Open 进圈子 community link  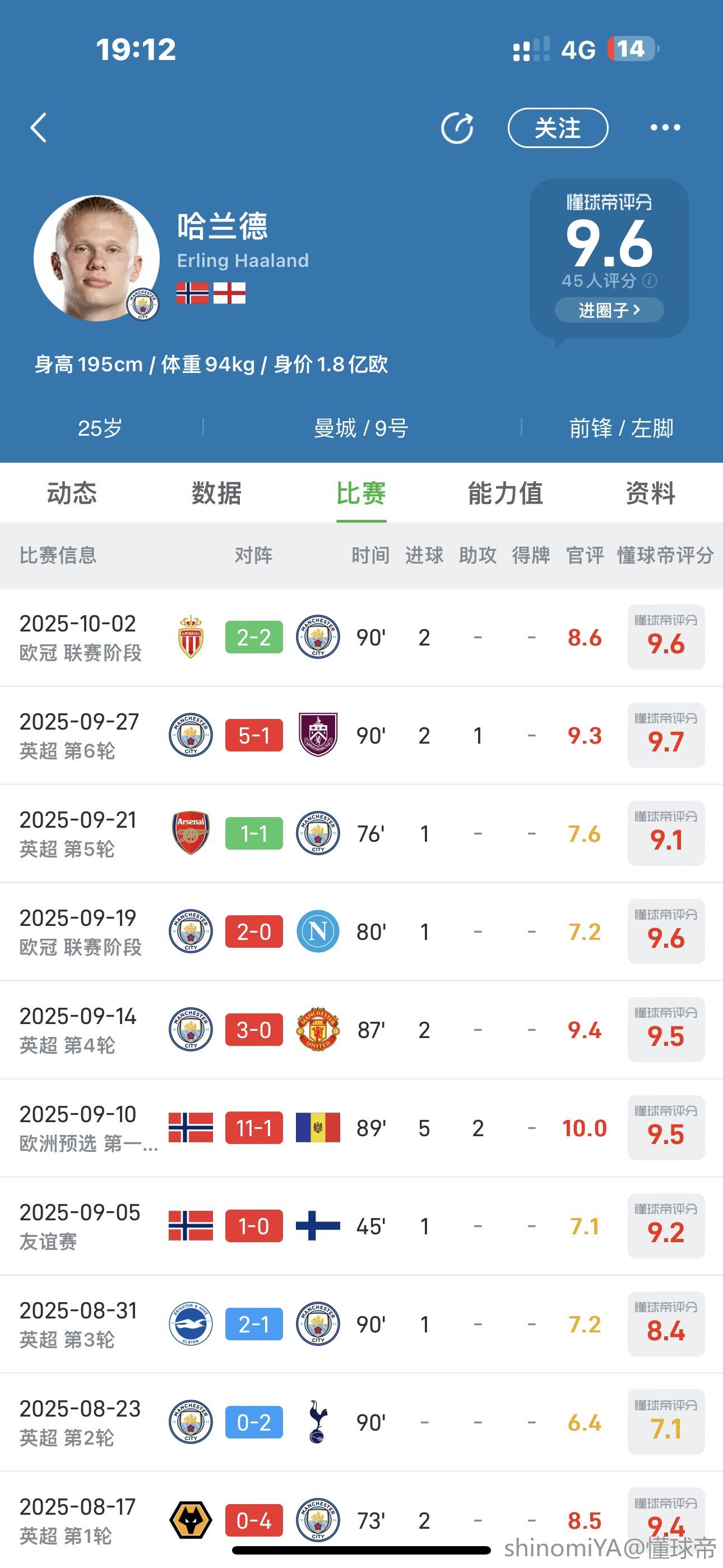tap(609, 310)
